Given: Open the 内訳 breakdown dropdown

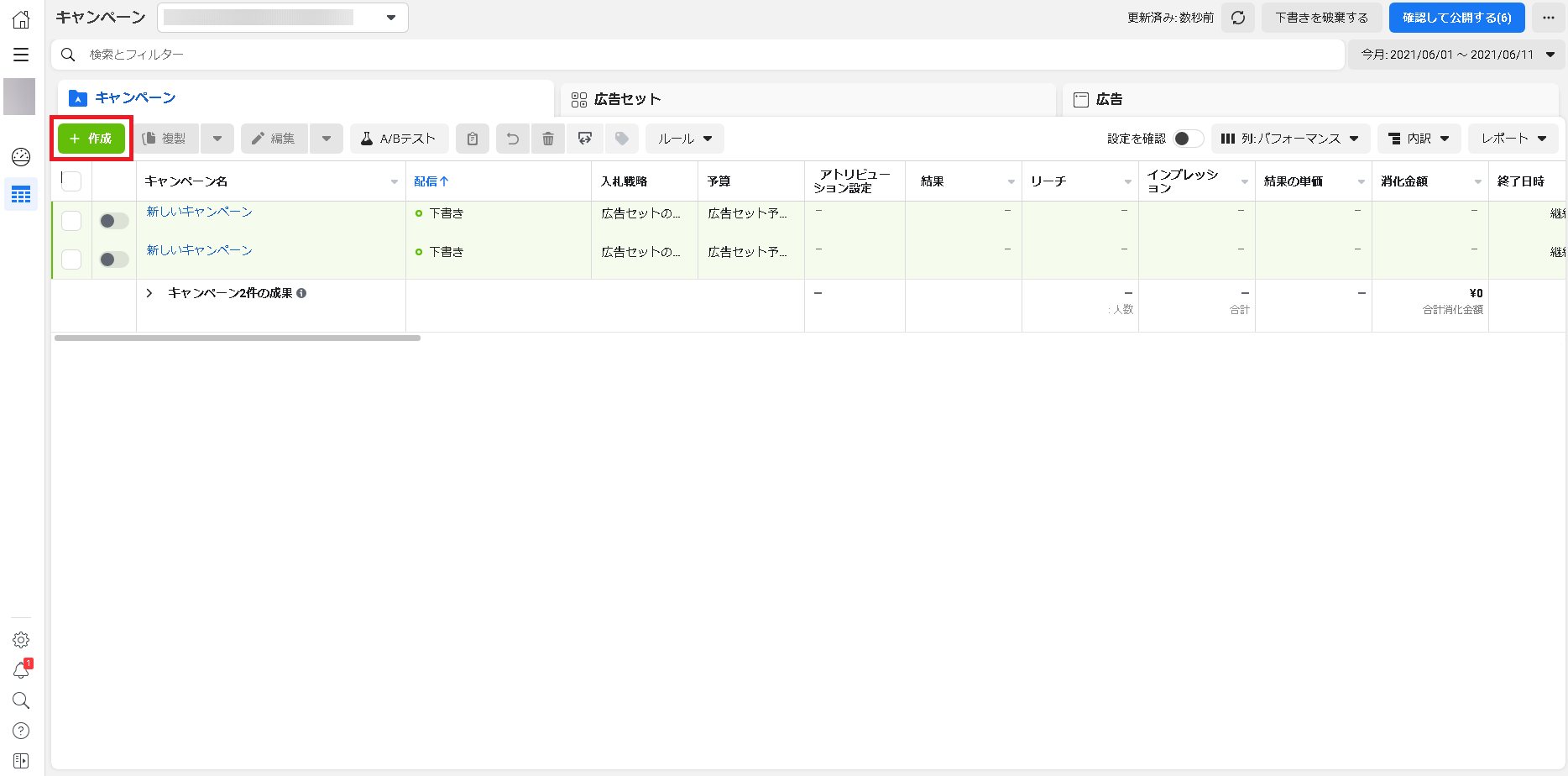Looking at the screenshot, I should tap(1419, 139).
